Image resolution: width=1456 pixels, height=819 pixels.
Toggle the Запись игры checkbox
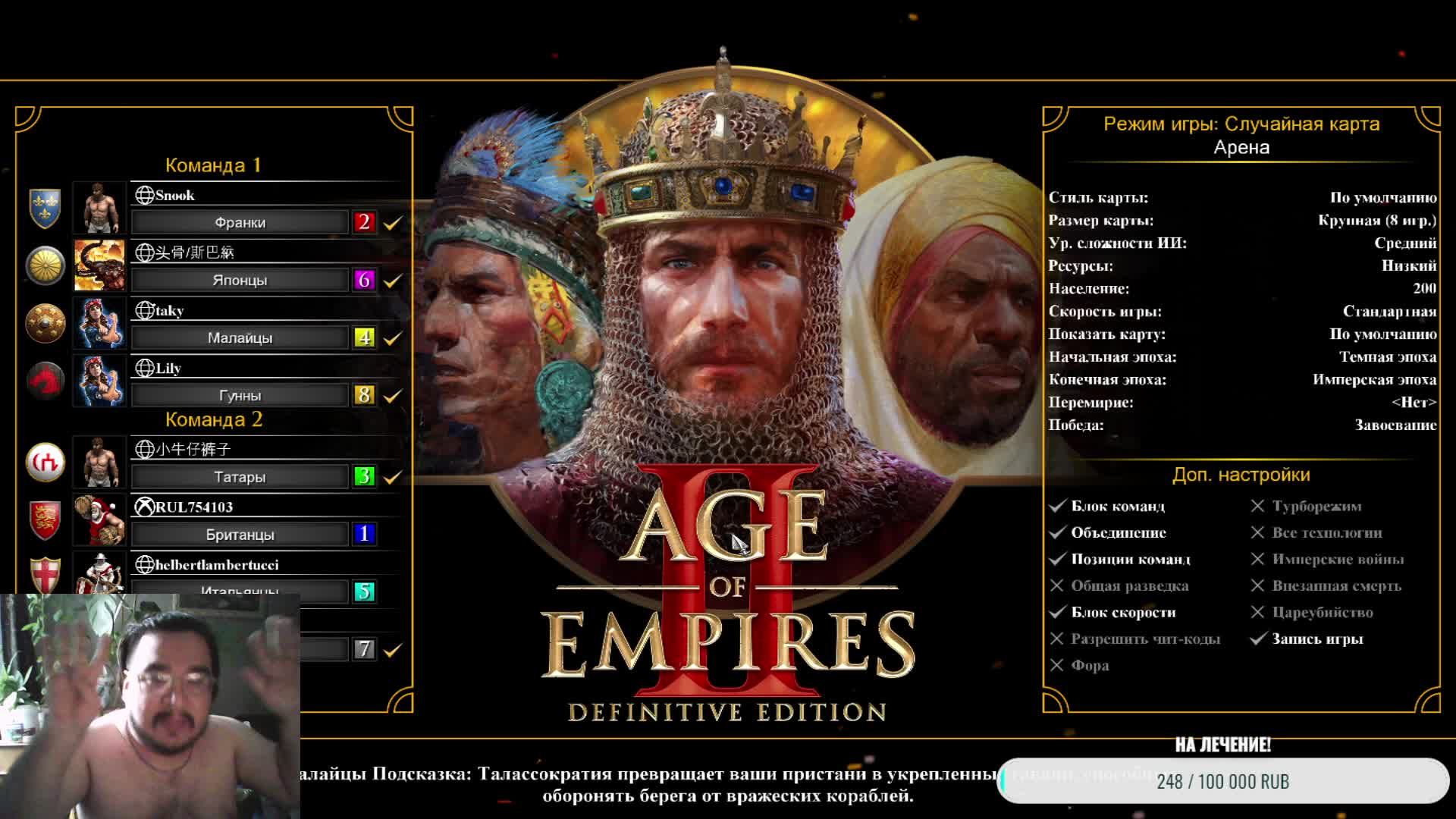1257,639
